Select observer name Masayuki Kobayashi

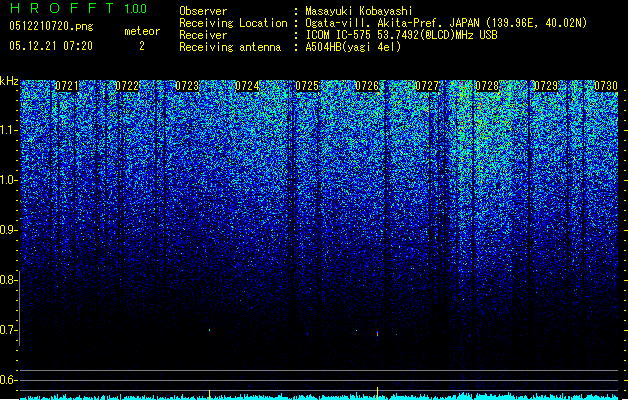pyautogui.click(x=359, y=11)
